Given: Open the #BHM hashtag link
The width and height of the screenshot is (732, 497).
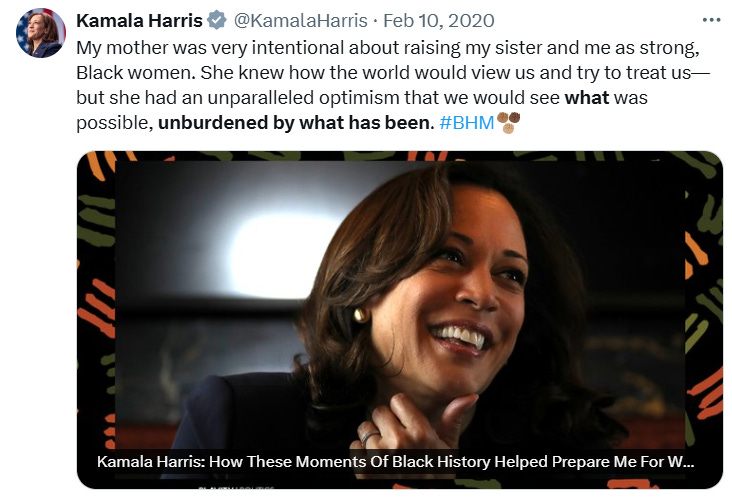Looking at the screenshot, I should [x=466, y=123].
